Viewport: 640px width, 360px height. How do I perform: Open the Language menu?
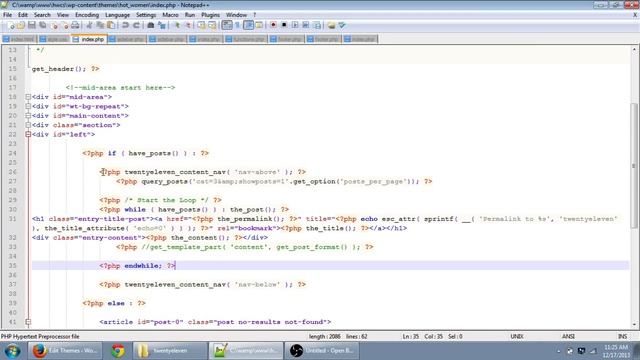pyautogui.click(x=117, y=15)
